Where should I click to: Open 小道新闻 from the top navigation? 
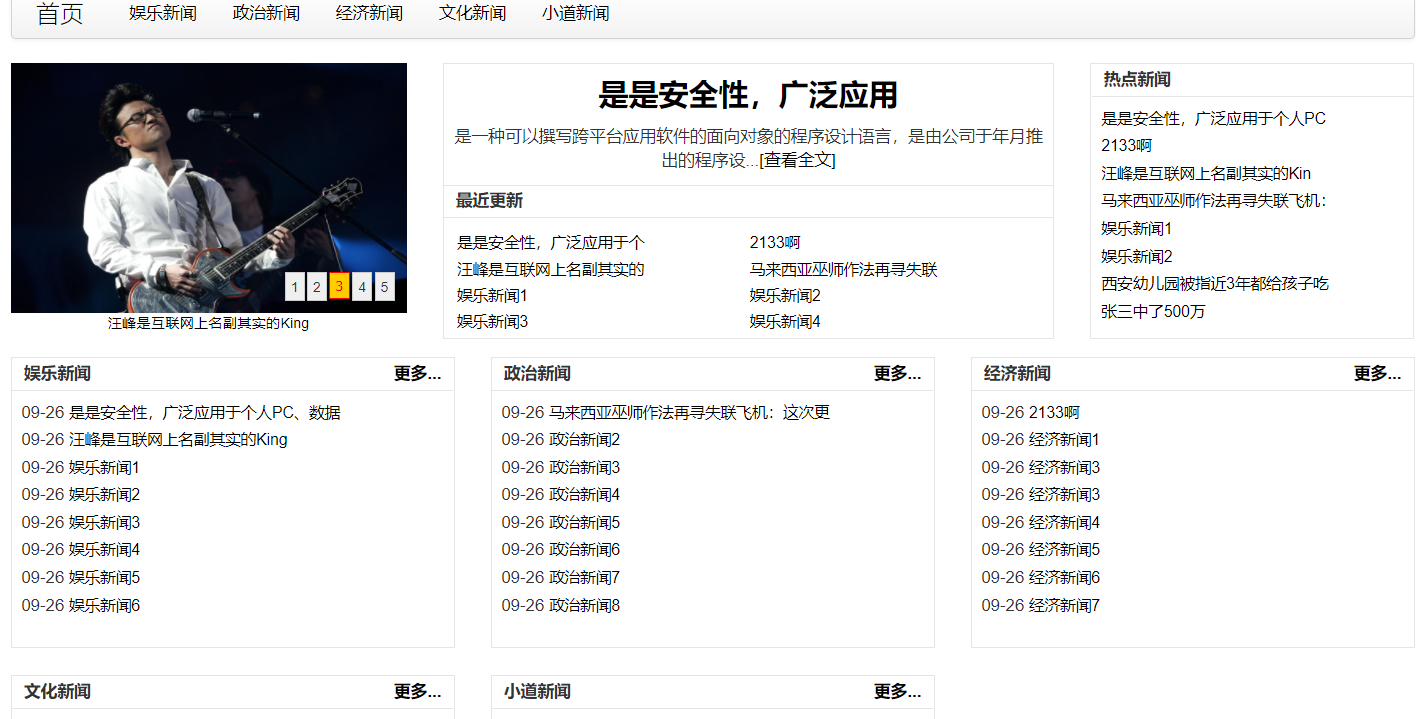pos(575,14)
